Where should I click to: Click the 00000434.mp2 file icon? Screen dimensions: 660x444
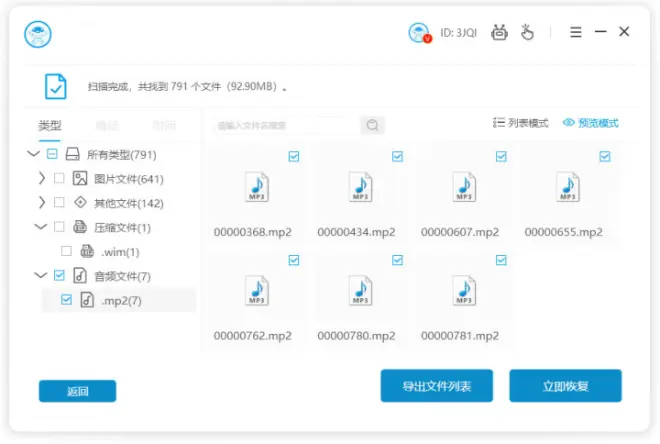360,187
